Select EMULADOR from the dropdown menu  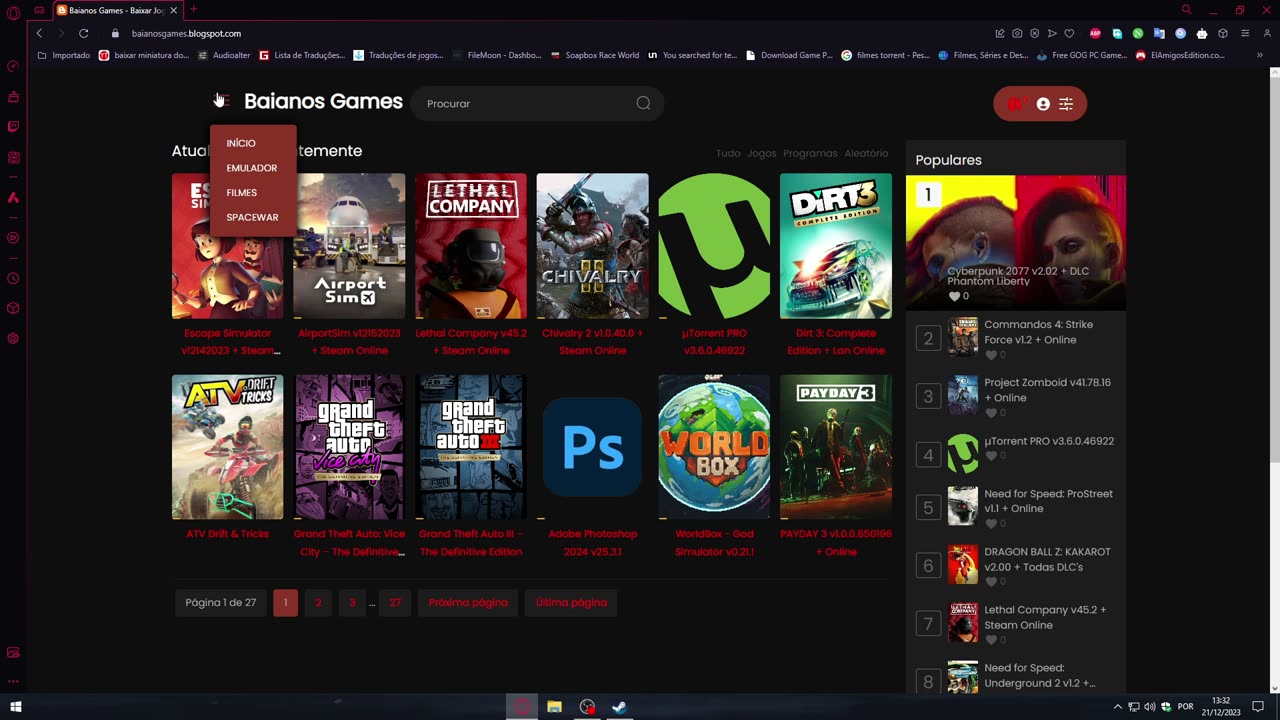(252, 168)
